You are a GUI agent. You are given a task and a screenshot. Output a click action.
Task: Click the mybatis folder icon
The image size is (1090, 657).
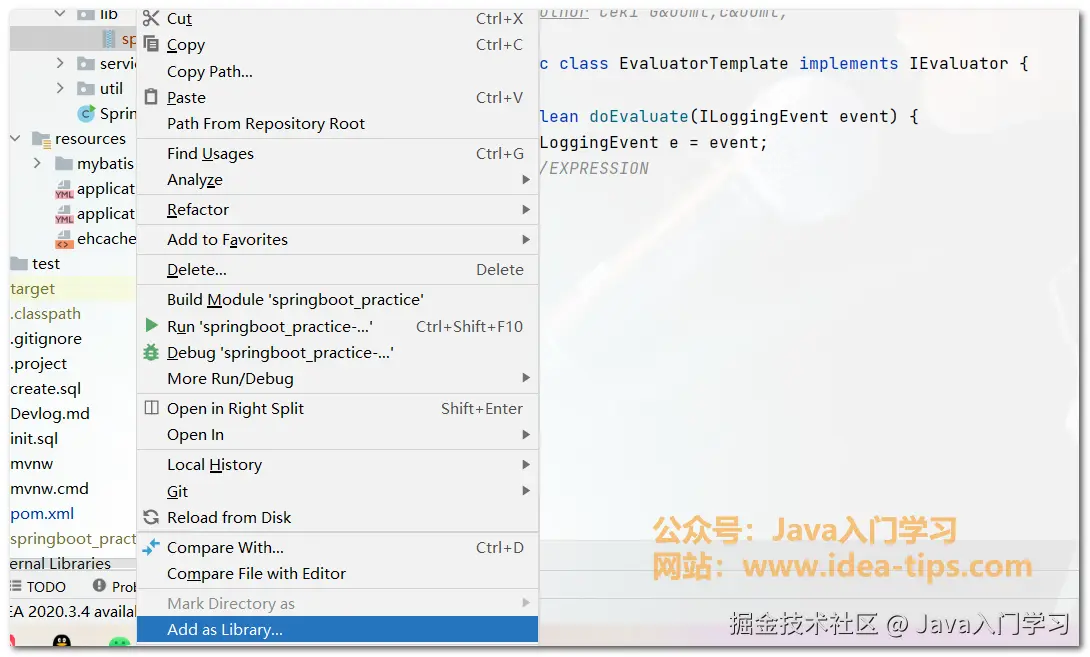[64, 163]
